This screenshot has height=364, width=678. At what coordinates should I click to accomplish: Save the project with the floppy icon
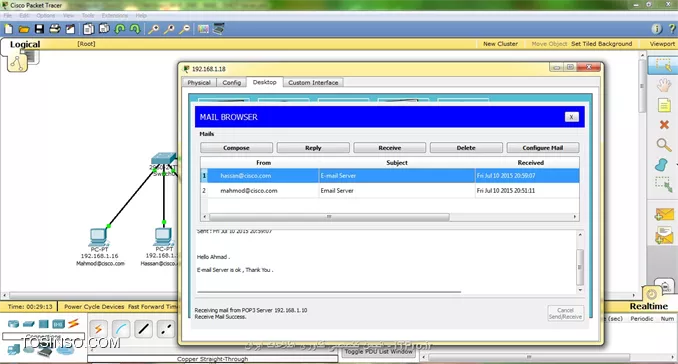pos(39,29)
